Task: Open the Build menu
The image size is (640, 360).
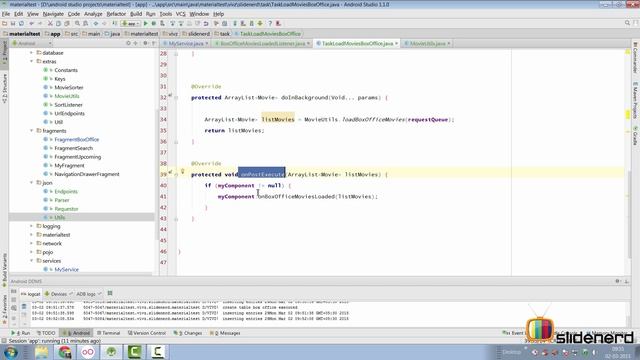Action: click(136, 14)
